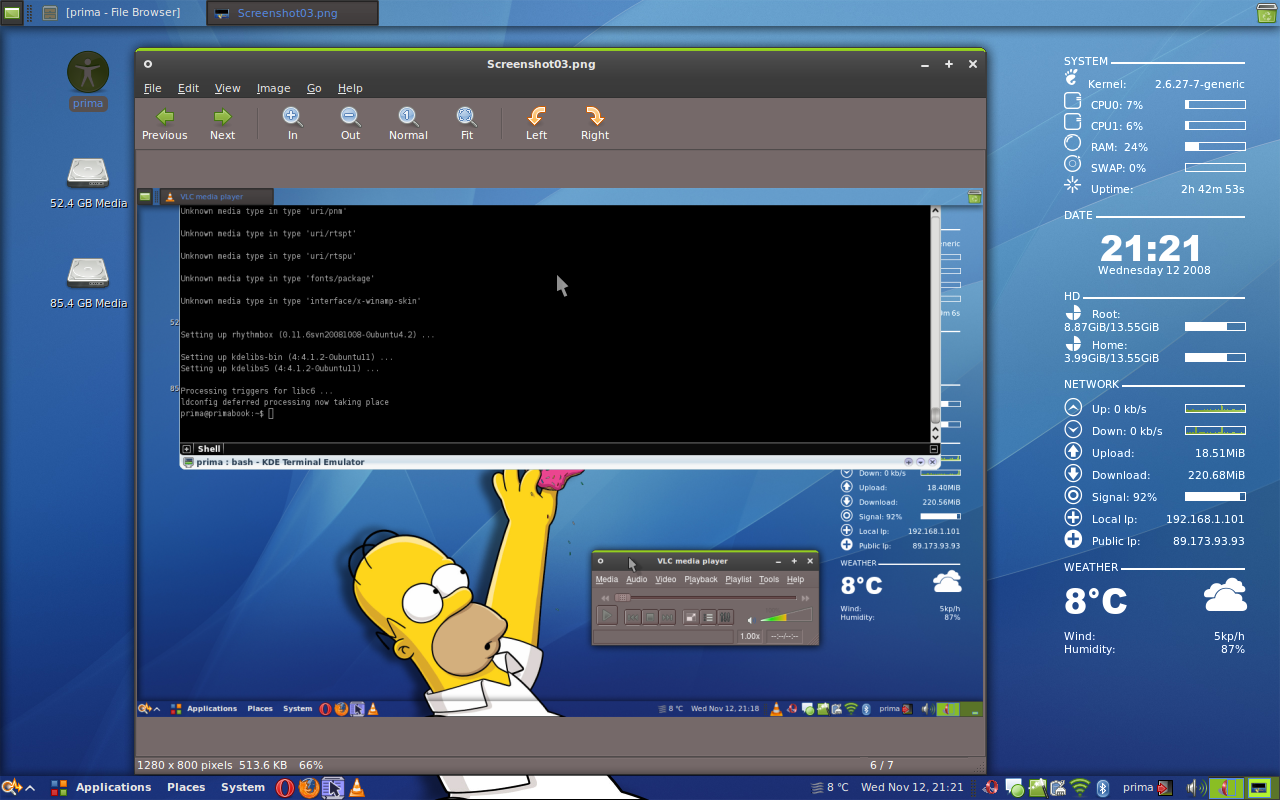Open the View menu
1280x800 pixels.
coord(227,88)
